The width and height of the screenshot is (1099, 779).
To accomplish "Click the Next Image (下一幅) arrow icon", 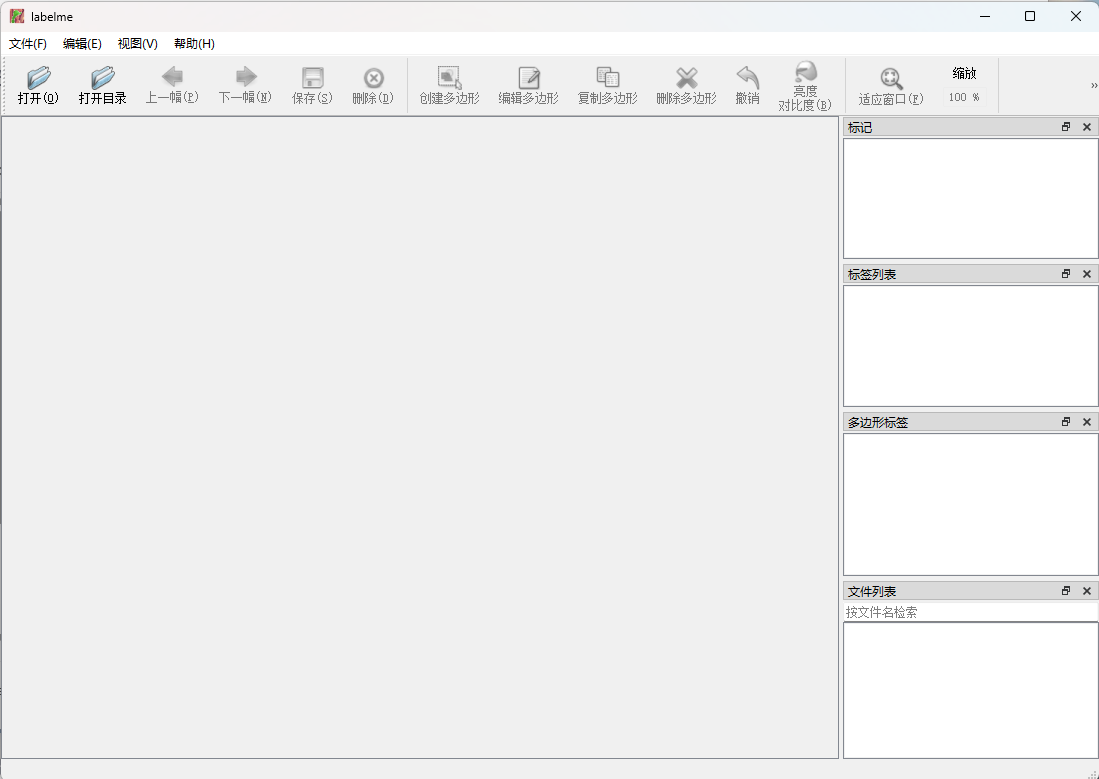I will point(245,78).
